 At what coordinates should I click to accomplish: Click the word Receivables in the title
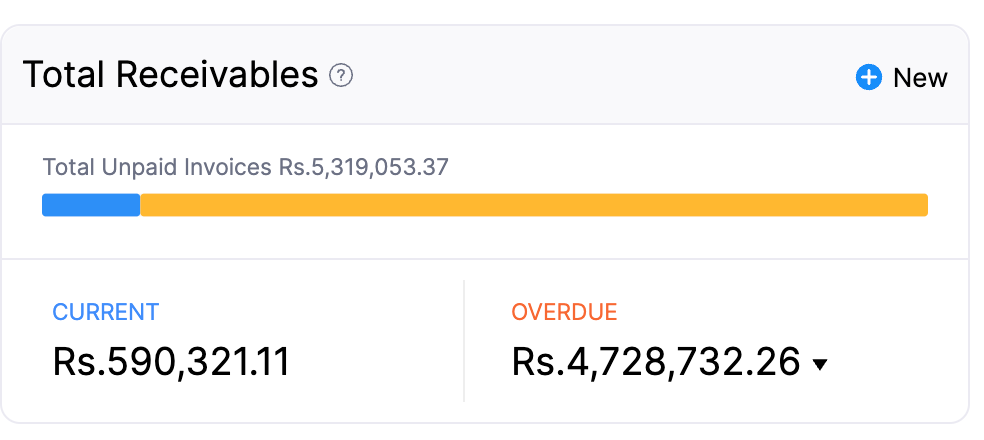pos(216,75)
